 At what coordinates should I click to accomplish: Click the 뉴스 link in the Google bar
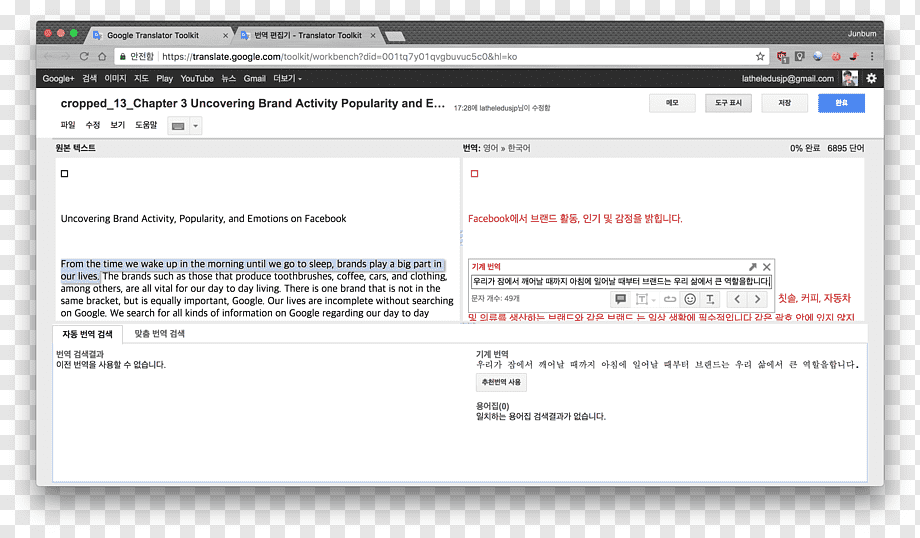click(x=228, y=79)
